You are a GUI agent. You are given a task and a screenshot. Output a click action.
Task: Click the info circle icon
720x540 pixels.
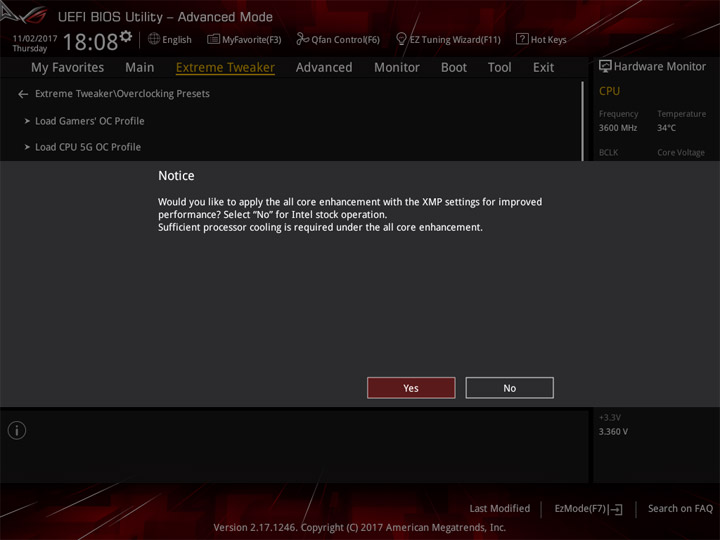click(x=17, y=431)
